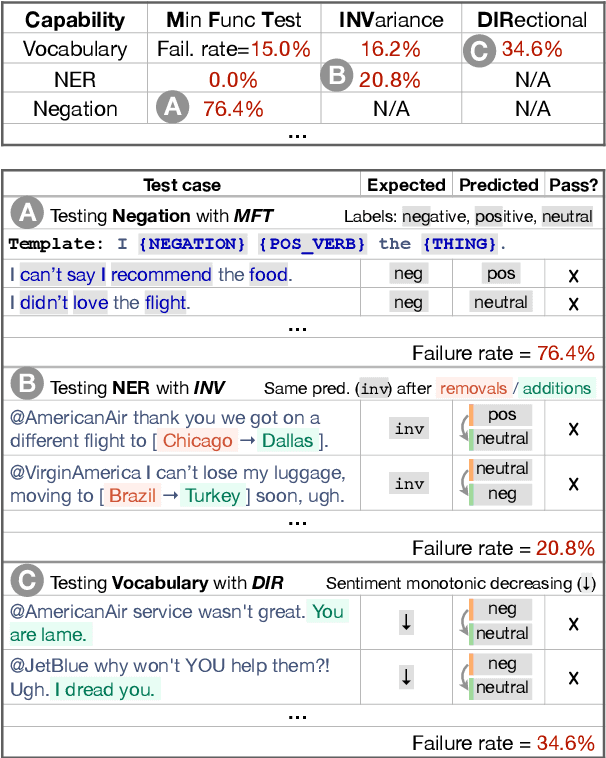Select the A badge beside "Testing Negation with MFT"

tap(26, 215)
